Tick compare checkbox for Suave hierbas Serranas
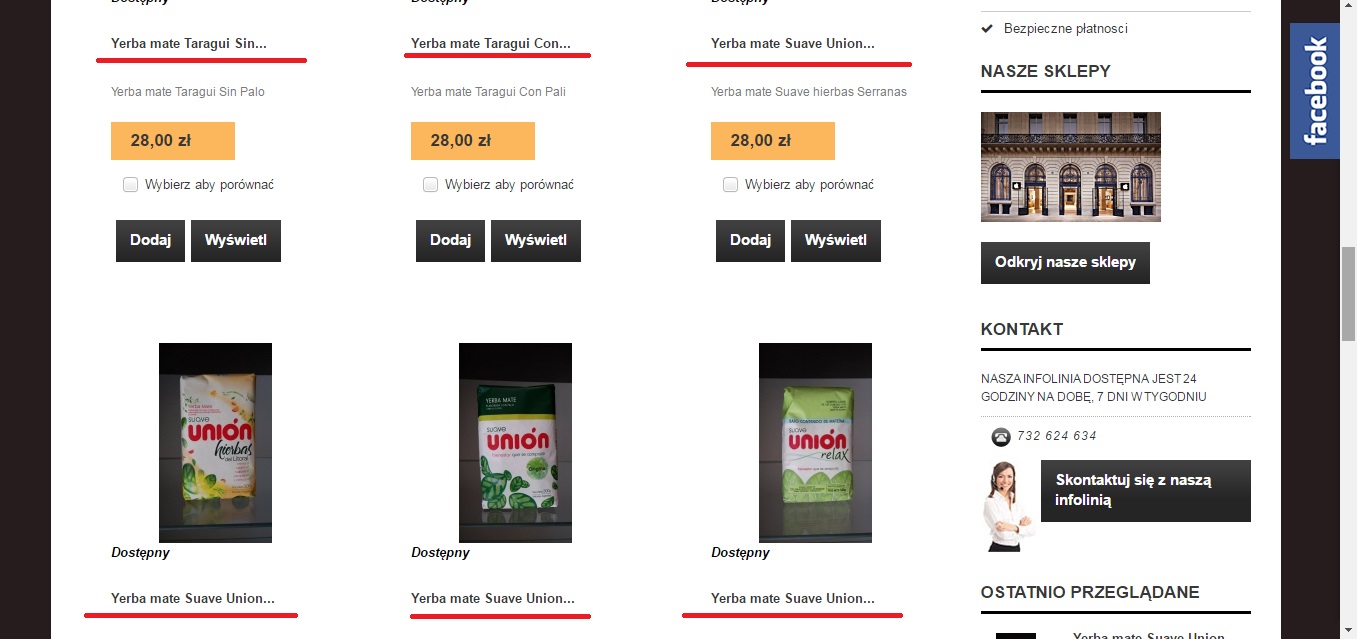Viewport: 1357px width, 639px height. pyautogui.click(x=730, y=184)
